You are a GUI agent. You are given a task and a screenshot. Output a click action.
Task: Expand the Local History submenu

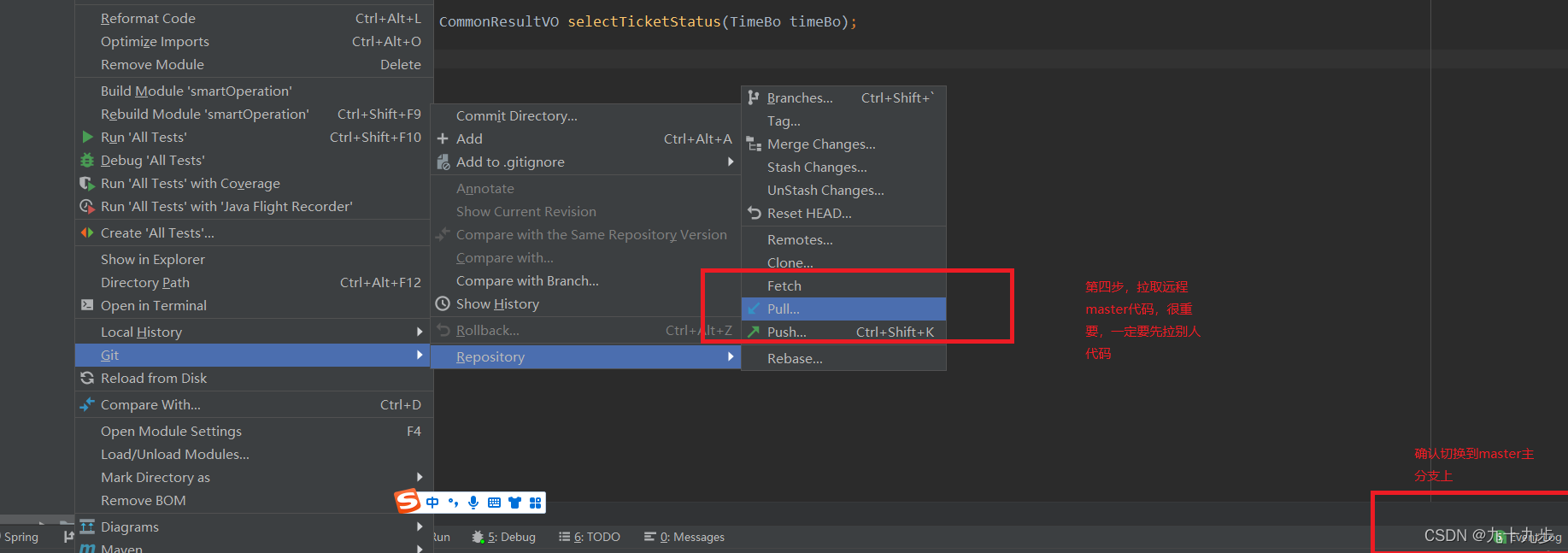tap(254, 332)
